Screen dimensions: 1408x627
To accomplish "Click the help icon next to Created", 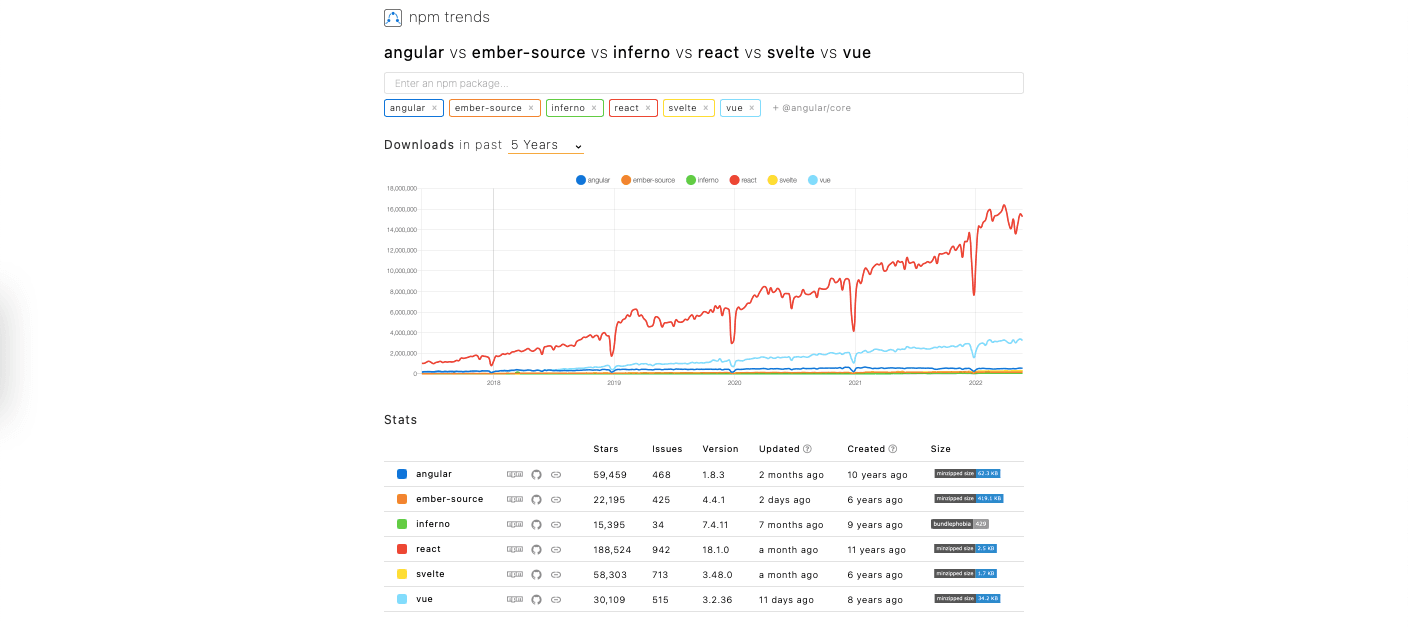I will (893, 449).
